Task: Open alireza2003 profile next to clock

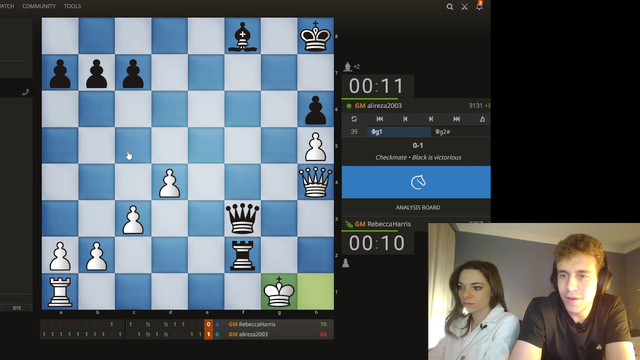Action: pyautogui.click(x=384, y=106)
